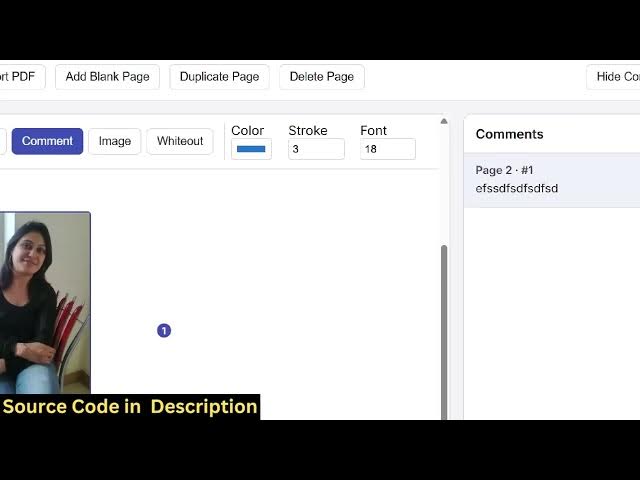Click the Add Blank Page button

107,77
